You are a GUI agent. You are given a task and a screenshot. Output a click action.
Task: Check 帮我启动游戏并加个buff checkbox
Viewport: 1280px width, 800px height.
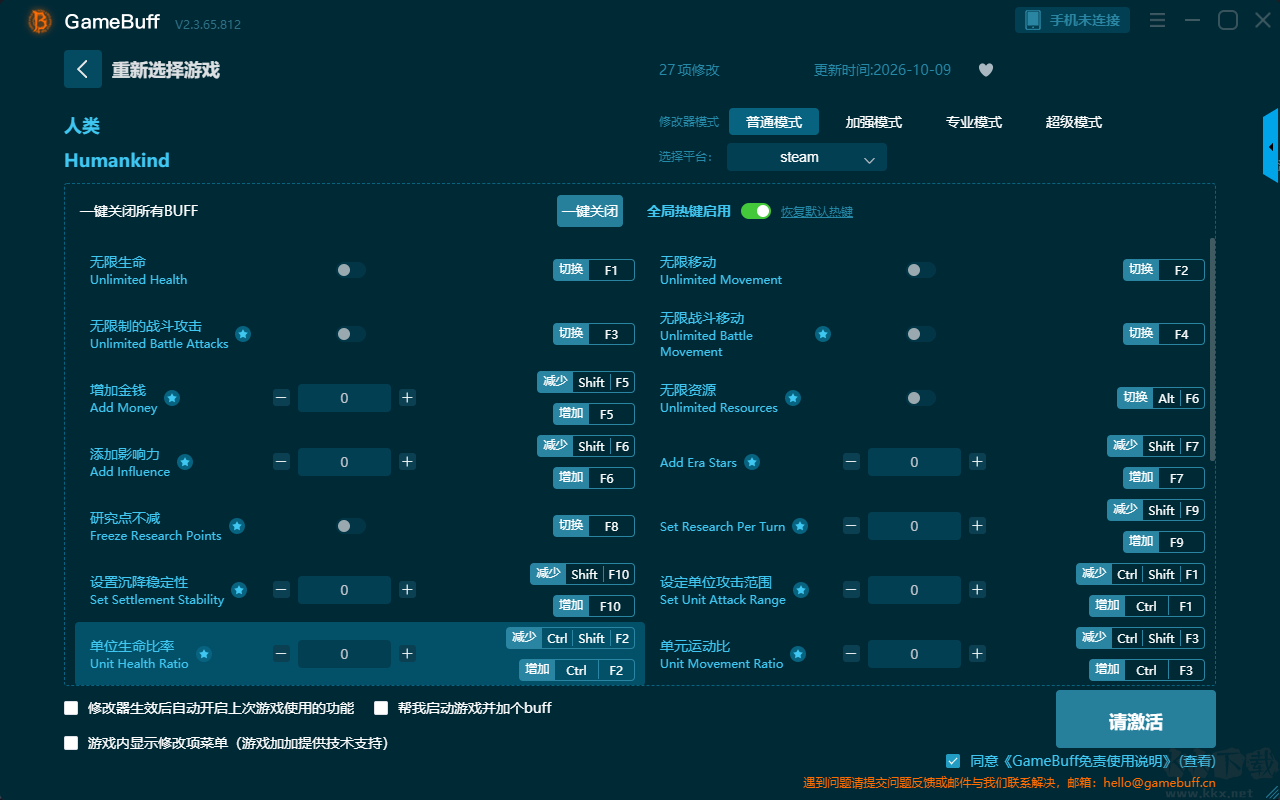click(381, 708)
